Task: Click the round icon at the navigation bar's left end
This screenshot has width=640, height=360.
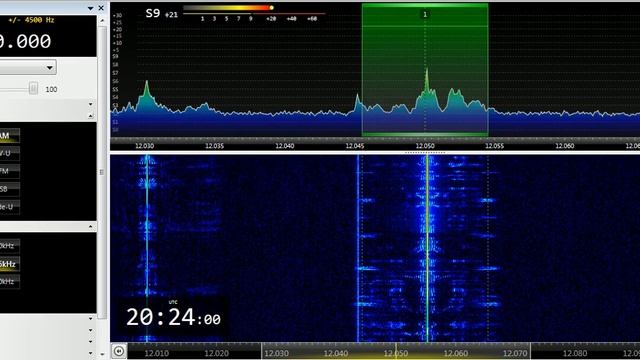Action: (x=119, y=351)
